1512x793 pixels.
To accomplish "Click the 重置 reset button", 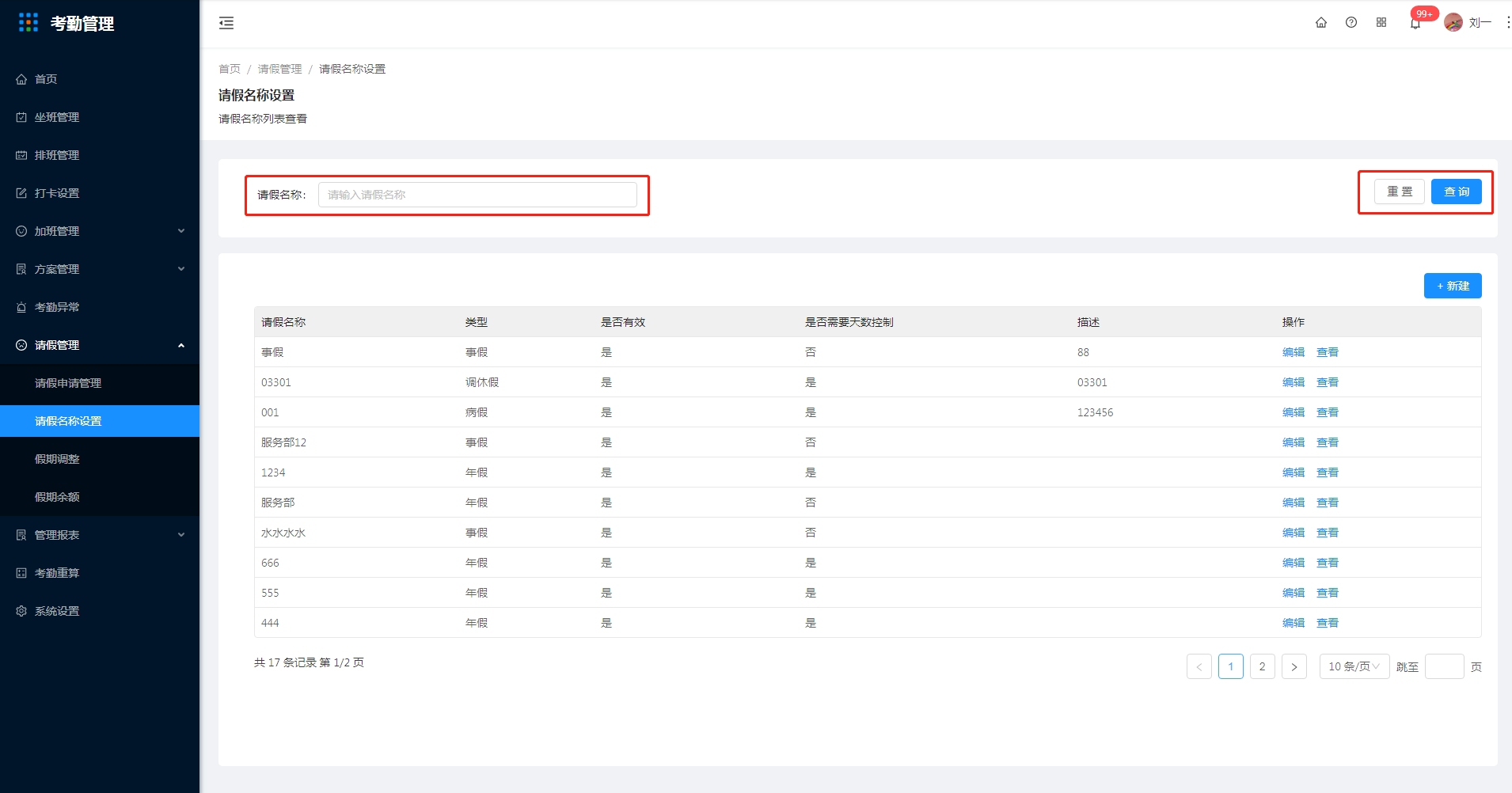I will tap(1400, 192).
